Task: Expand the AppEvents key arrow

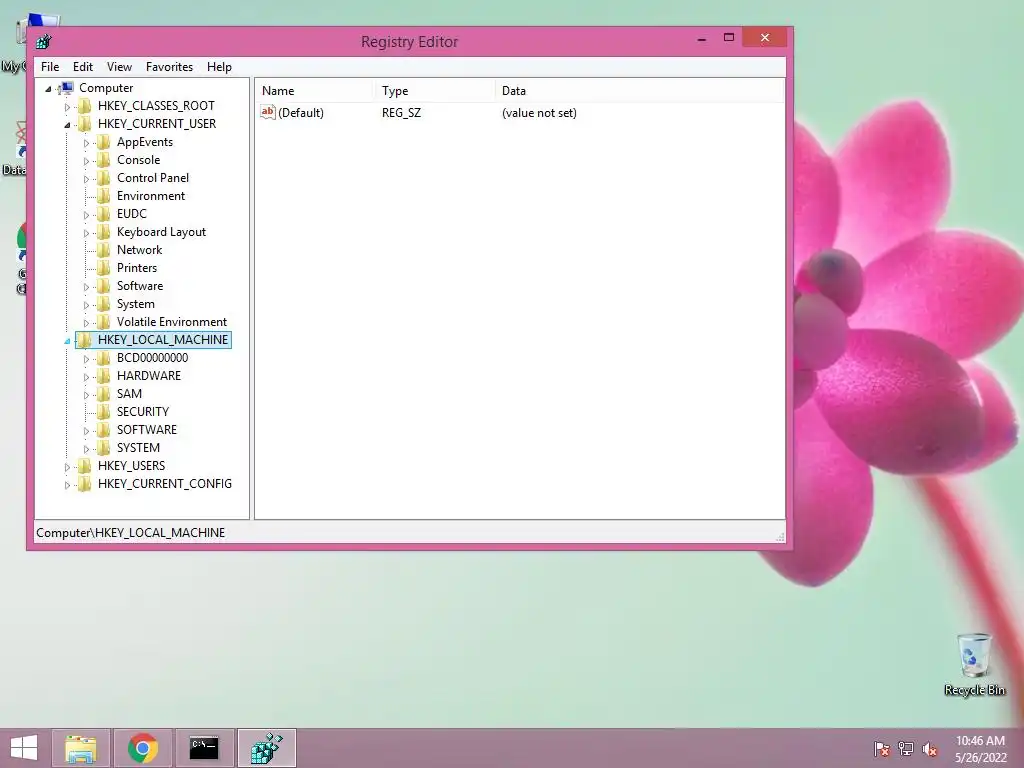Action: coord(86,142)
